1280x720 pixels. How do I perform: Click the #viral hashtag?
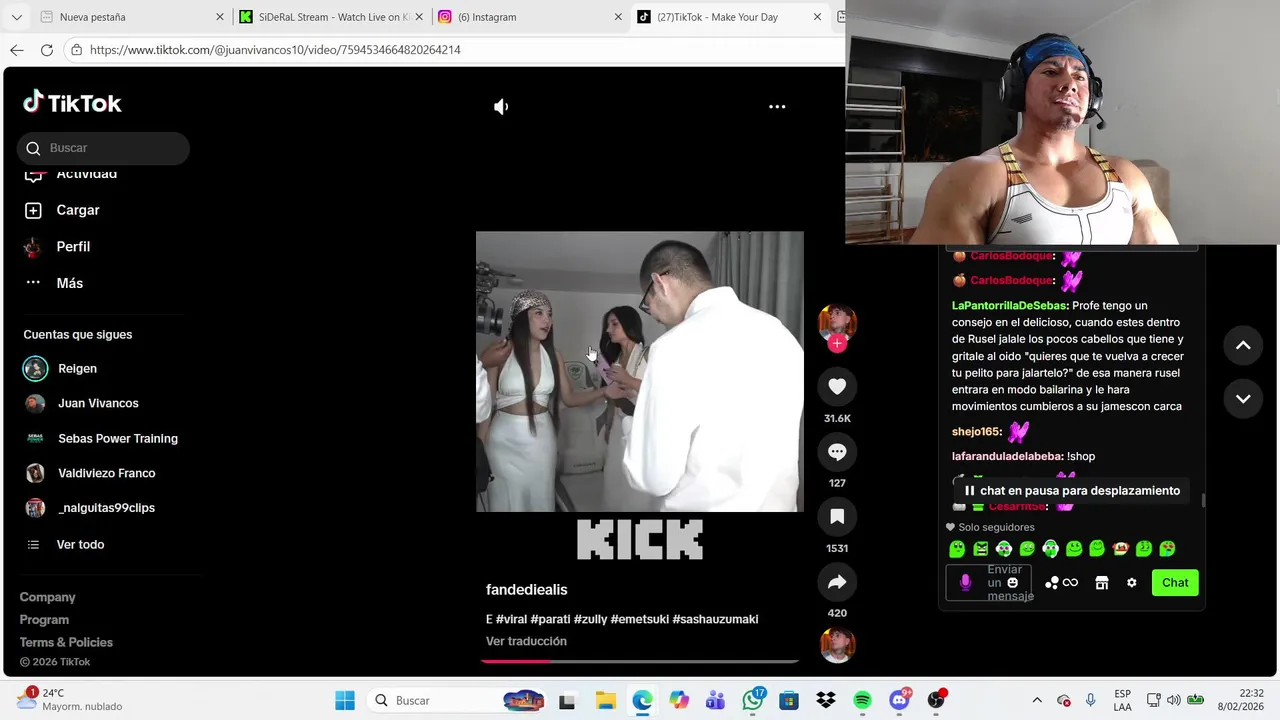(511, 620)
